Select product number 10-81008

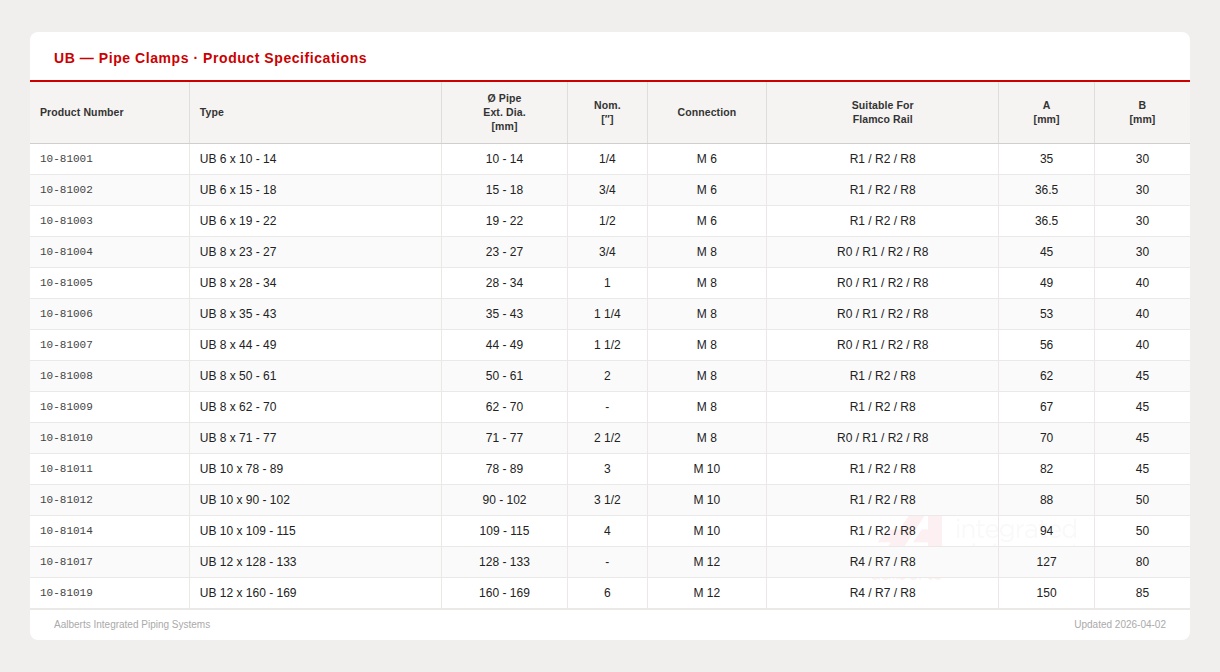(x=66, y=376)
